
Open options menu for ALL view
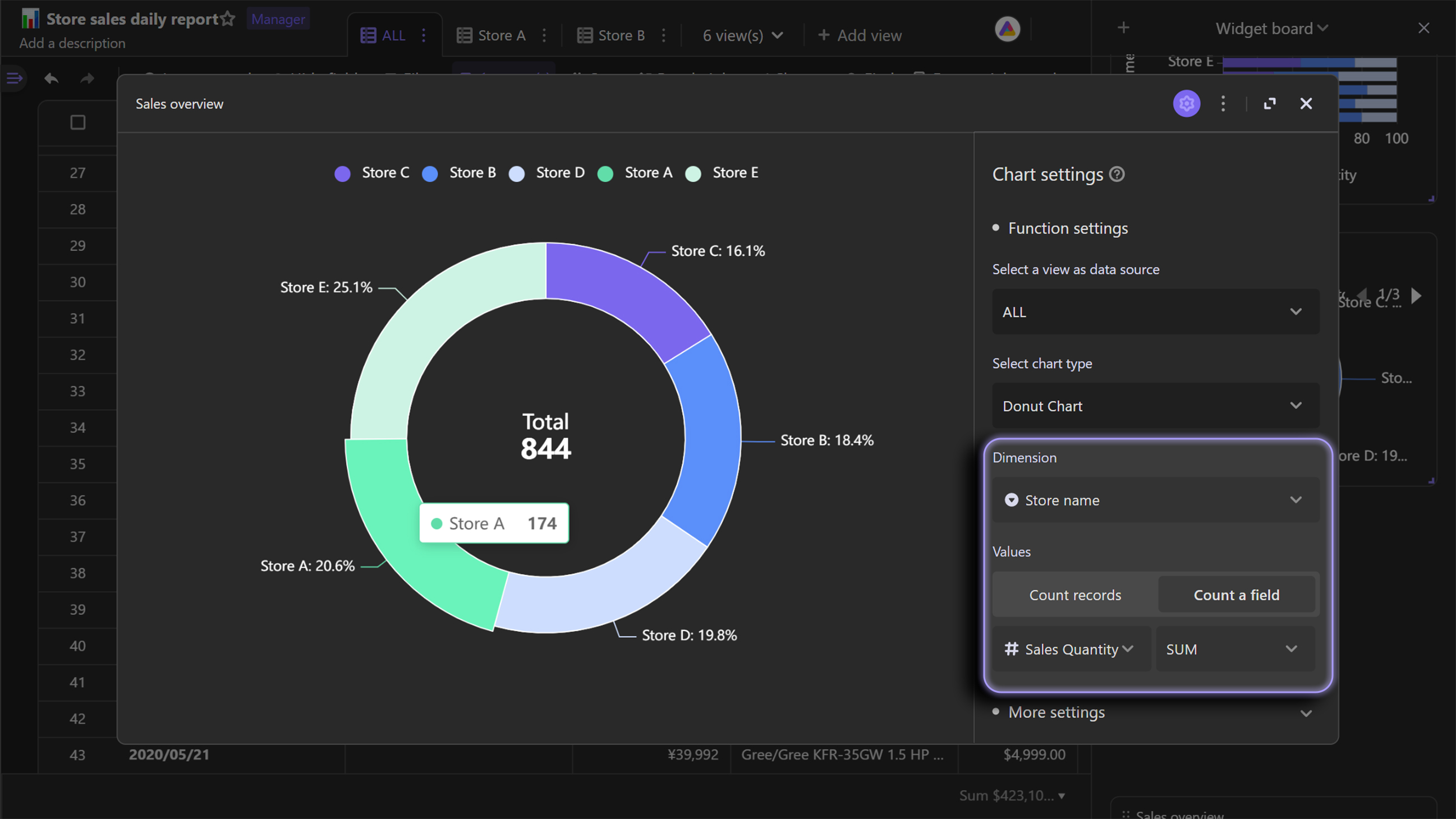tap(424, 35)
